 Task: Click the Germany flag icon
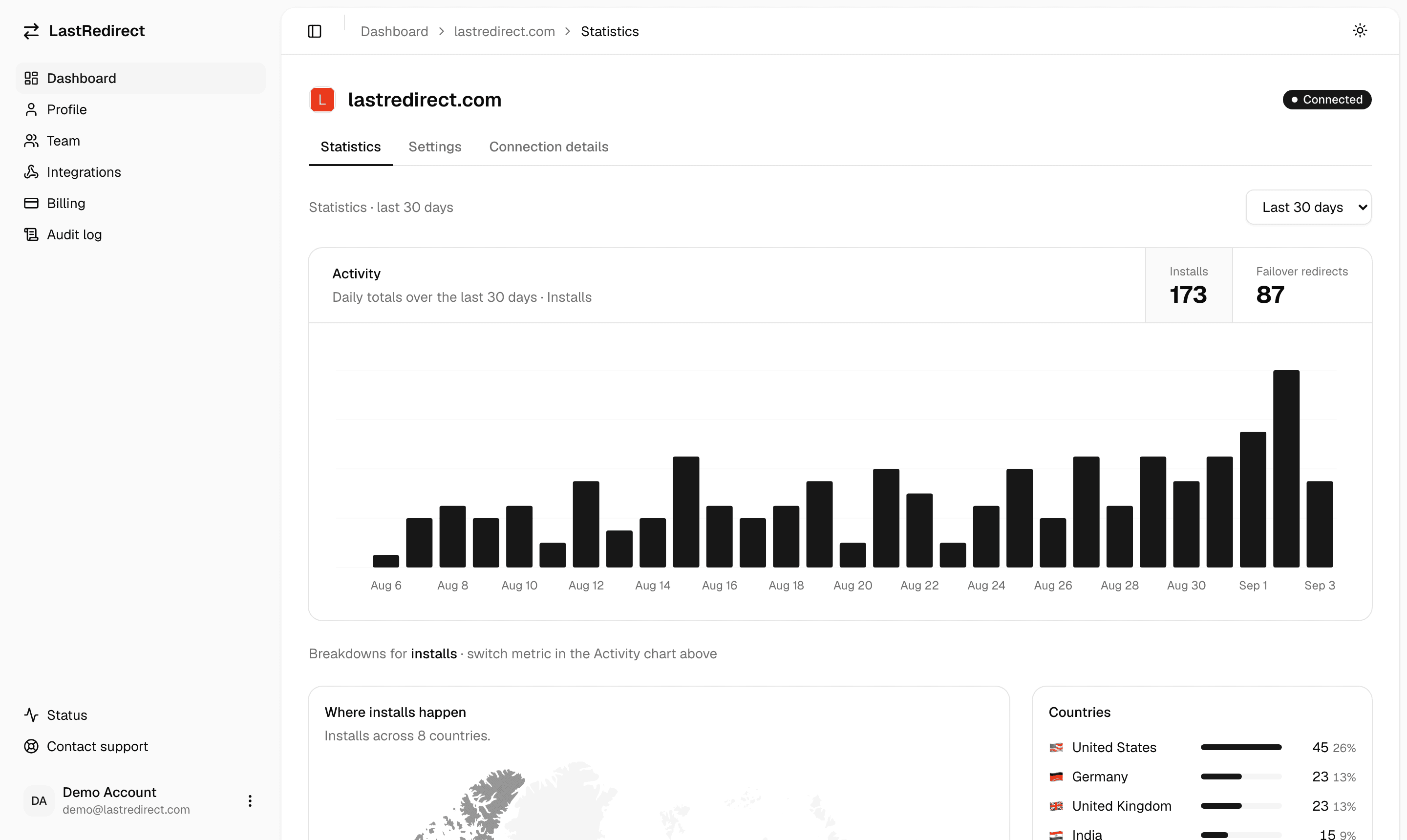point(1056,777)
